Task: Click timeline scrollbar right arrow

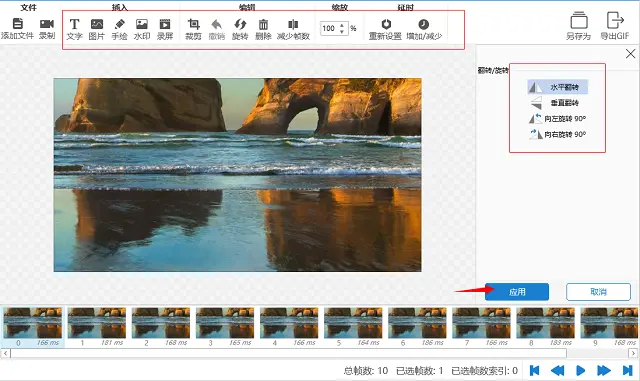Action: (633, 353)
